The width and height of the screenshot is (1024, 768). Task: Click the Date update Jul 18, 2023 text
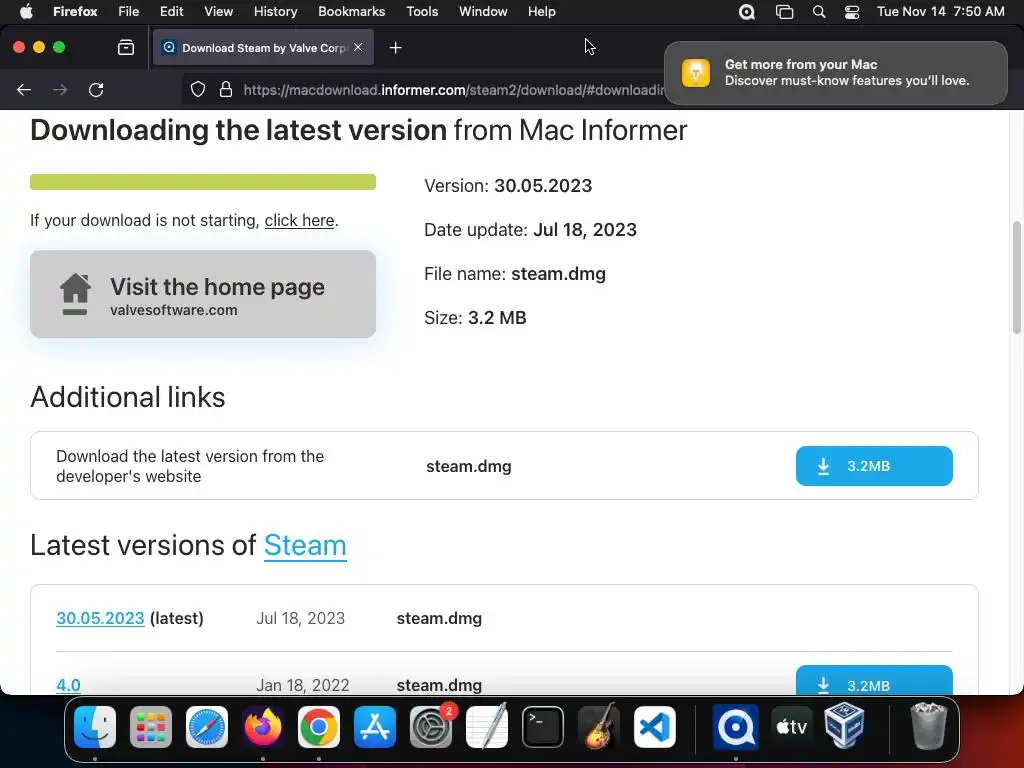[530, 230]
